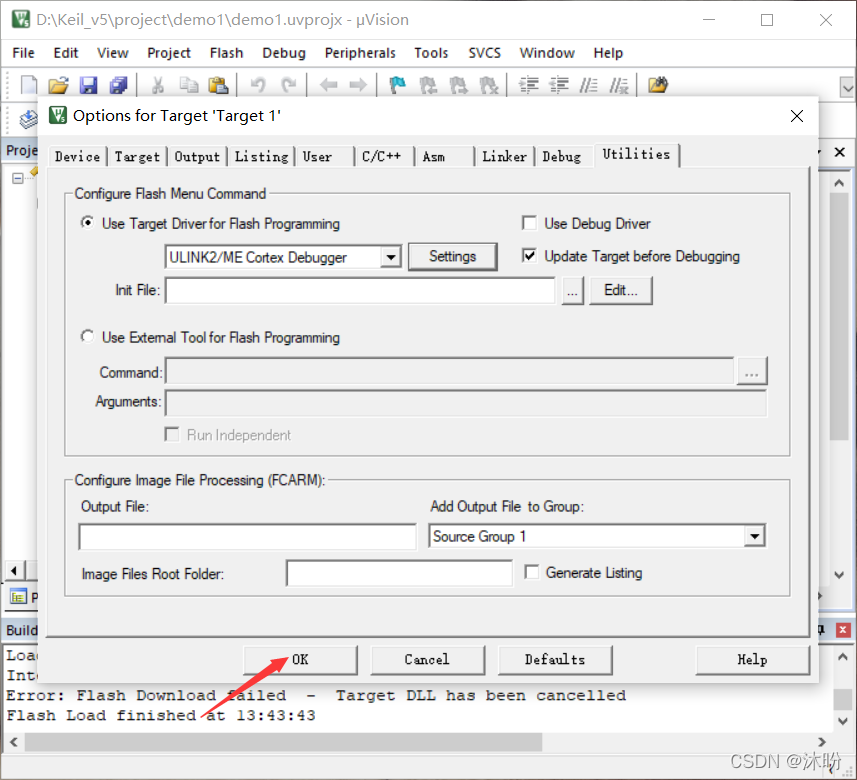Click the New file toolbar icon
Viewport: 857px width, 780px height.
pyautogui.click(x=28, y=85)
